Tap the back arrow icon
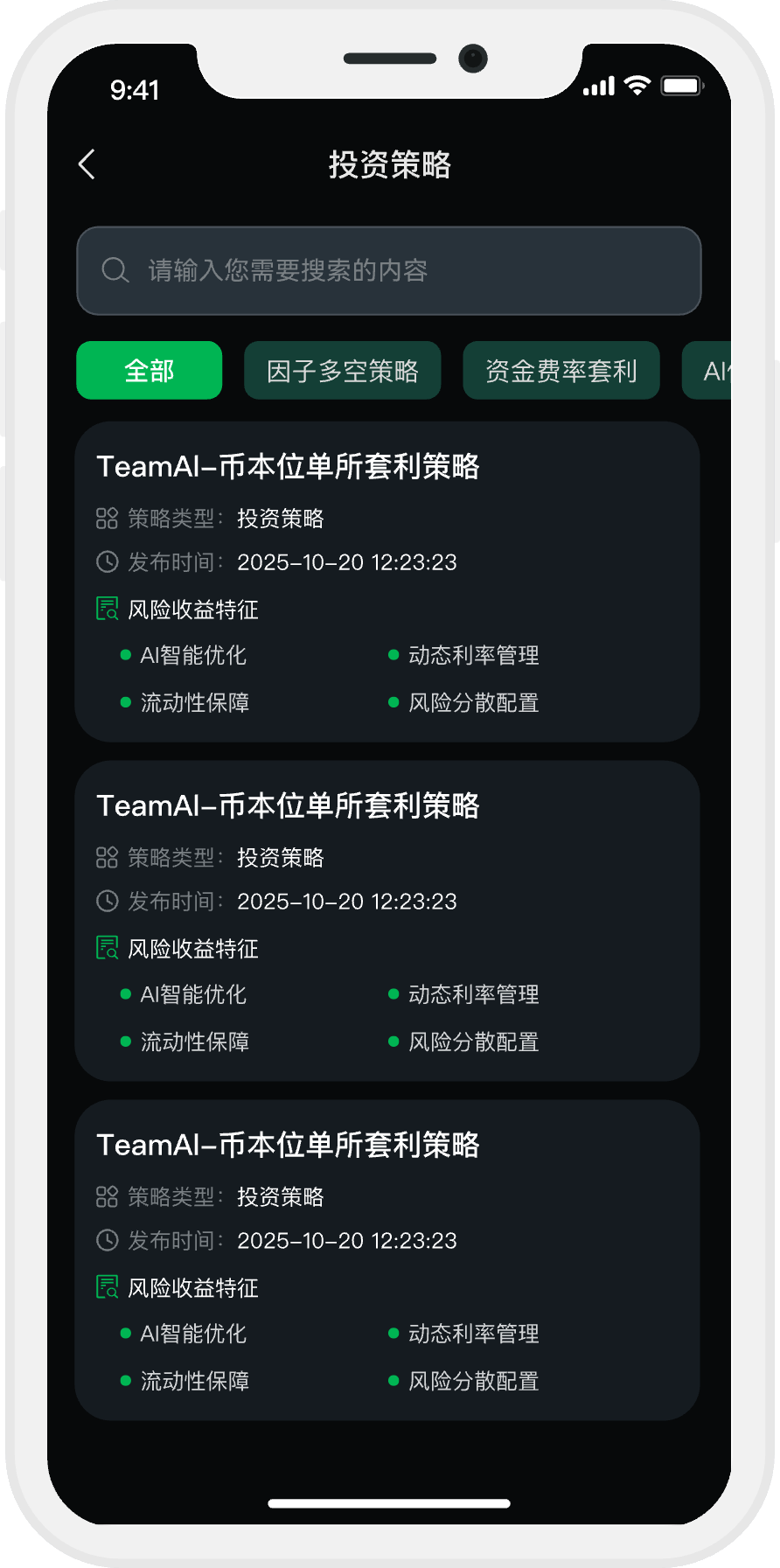Image resolution: width=780 pixels, height=1568 pixels. coord(87,164)
